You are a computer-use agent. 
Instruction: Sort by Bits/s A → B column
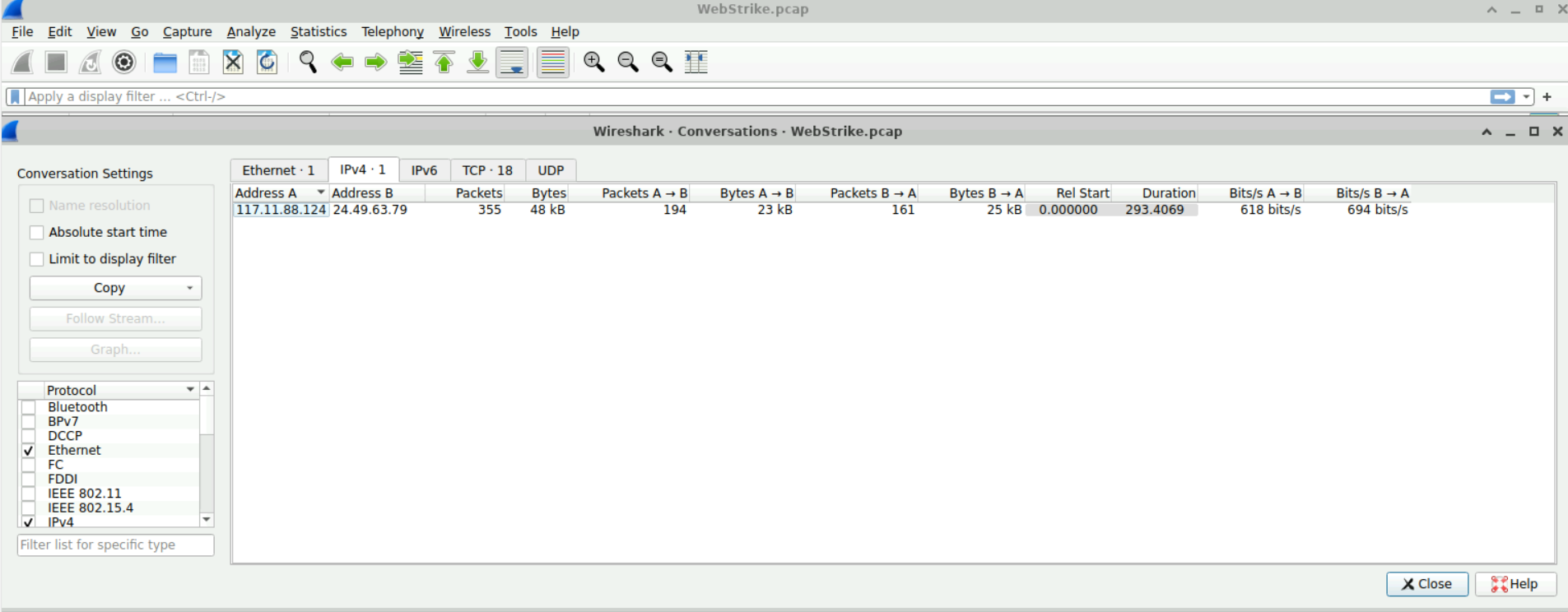point(1251,193)
